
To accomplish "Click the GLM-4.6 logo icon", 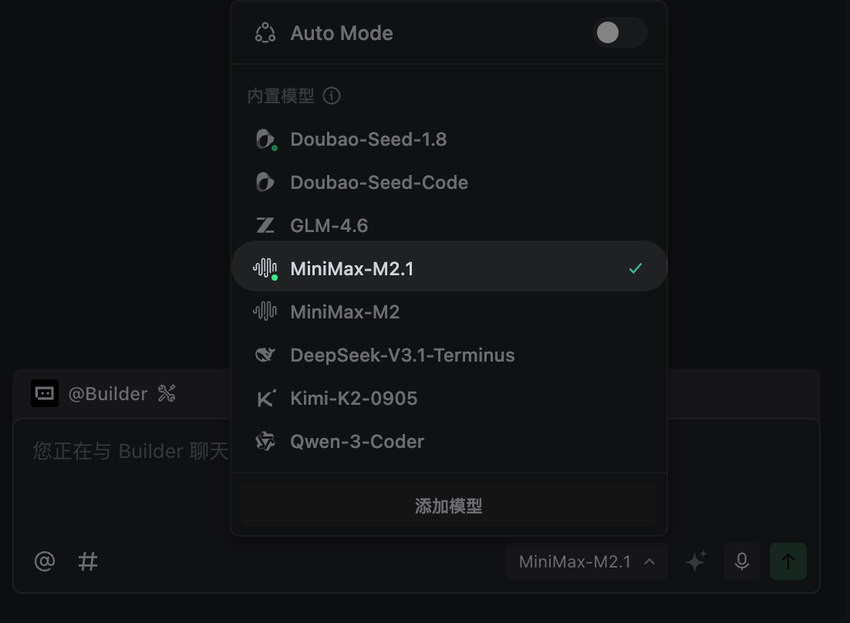I will [x=265, y=225].
